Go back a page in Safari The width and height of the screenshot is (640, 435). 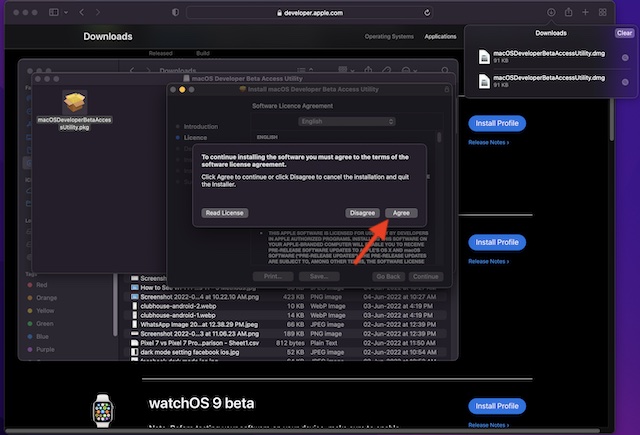click(82, 13)
